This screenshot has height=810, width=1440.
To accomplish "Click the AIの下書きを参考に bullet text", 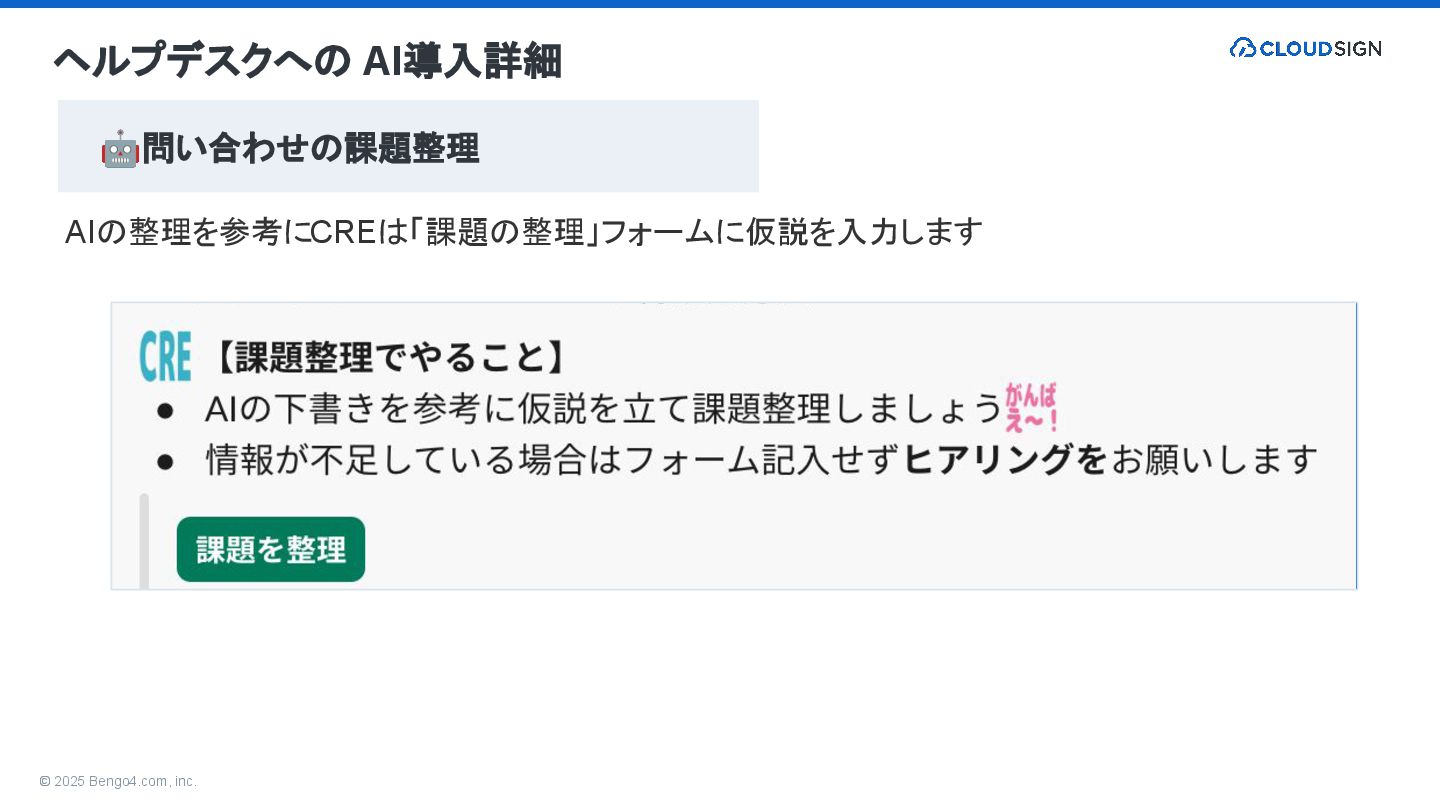I will (603, 409).
